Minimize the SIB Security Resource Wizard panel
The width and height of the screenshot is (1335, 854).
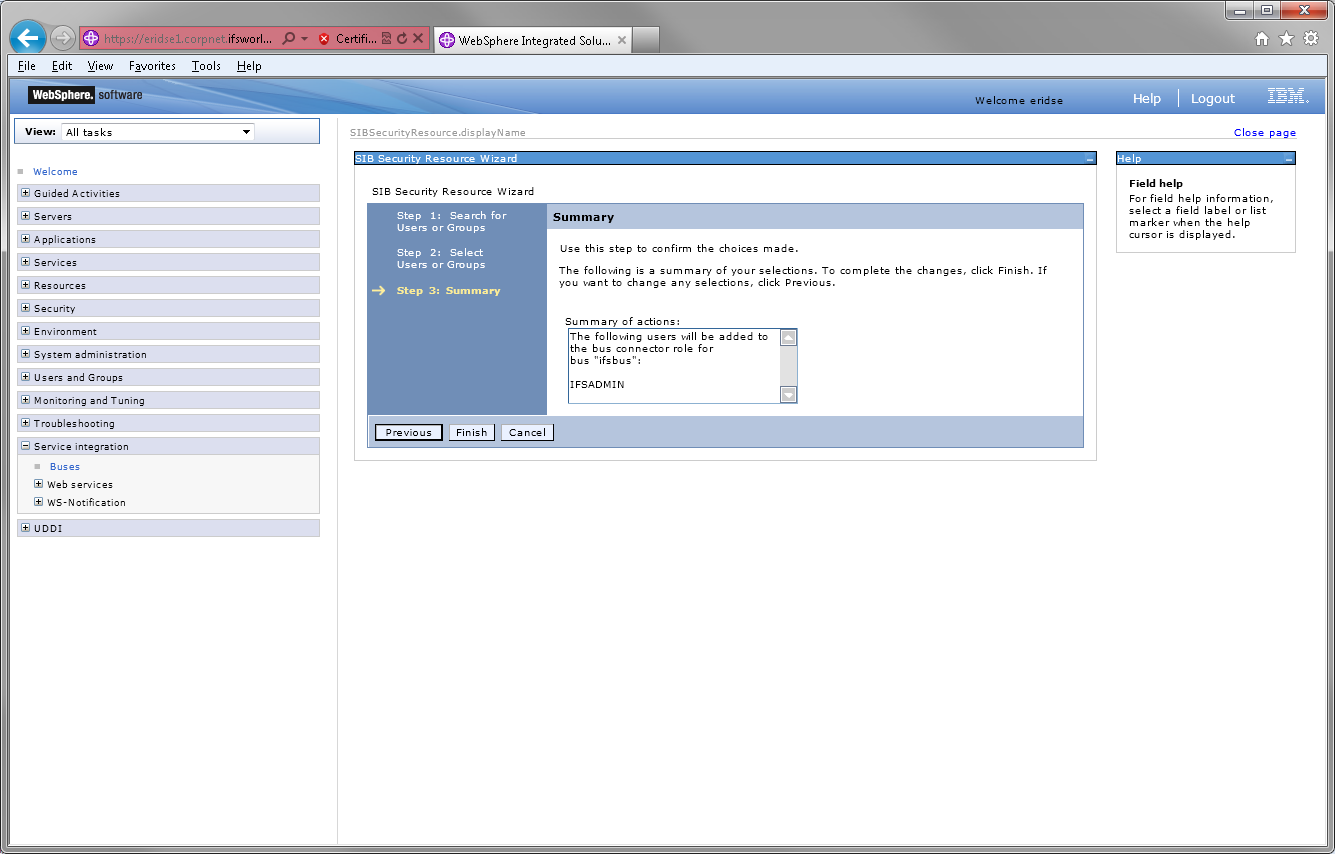point(1088,158)
